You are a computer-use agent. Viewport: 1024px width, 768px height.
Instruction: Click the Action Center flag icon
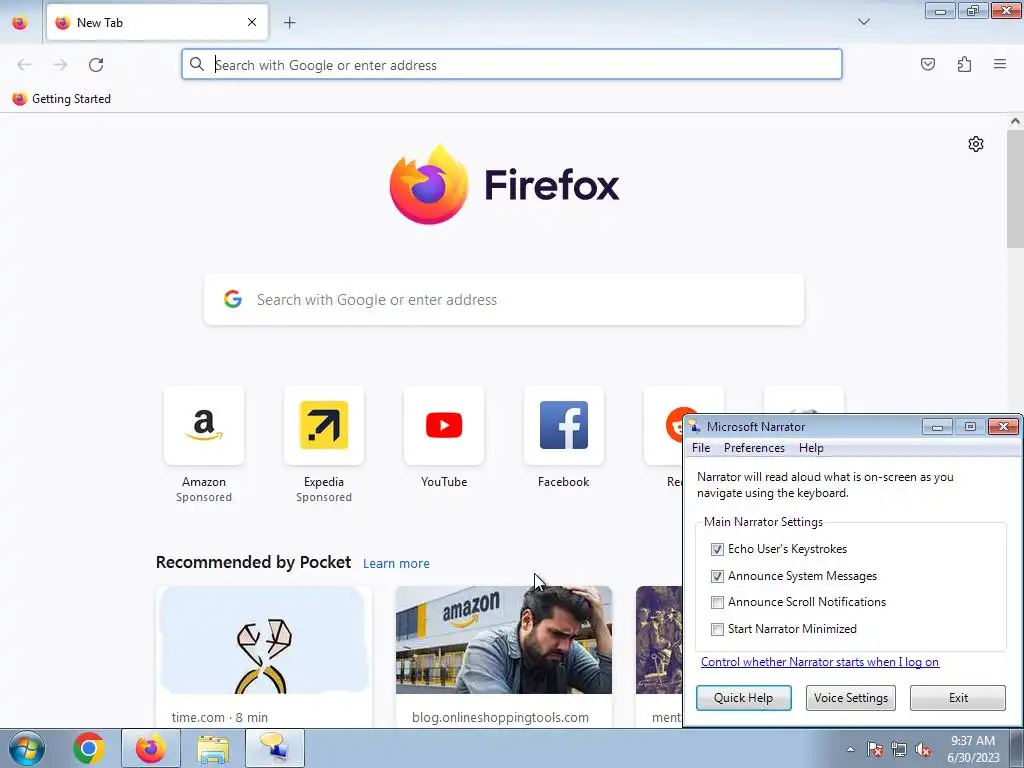(x=875, y=749)
